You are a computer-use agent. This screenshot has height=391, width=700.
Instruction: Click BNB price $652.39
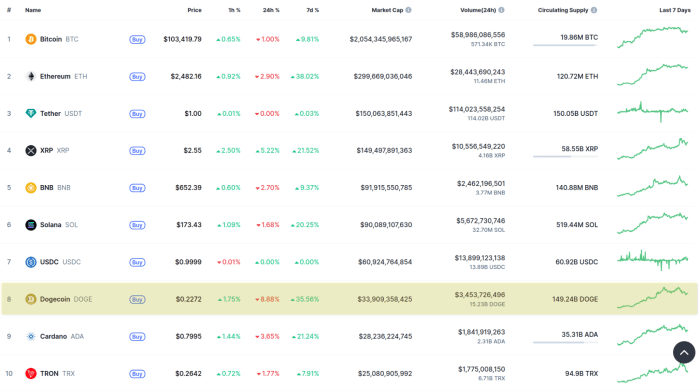point(188,187)
